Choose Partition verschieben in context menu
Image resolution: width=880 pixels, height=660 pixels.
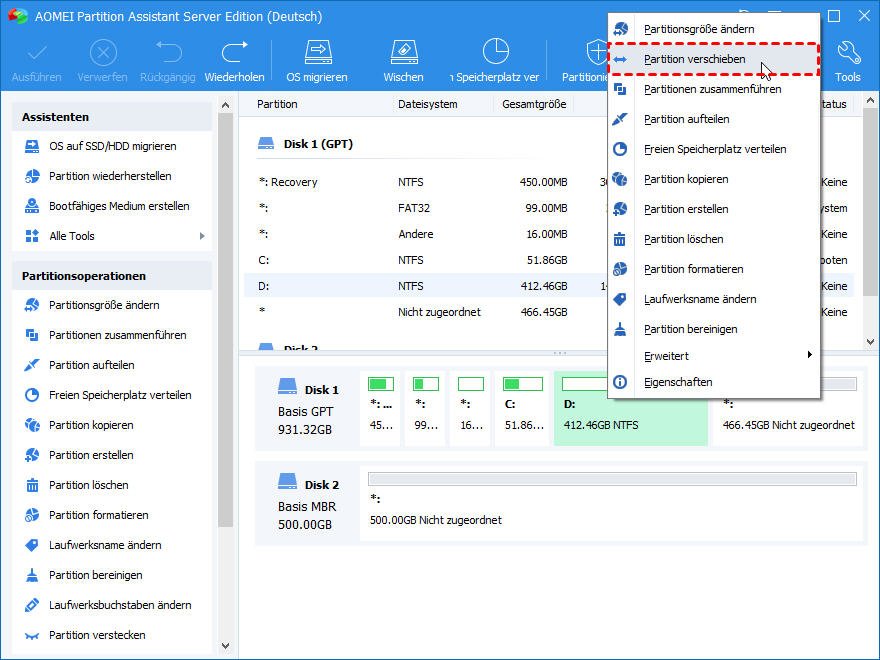pyautogui.click(x=714, y=59)
